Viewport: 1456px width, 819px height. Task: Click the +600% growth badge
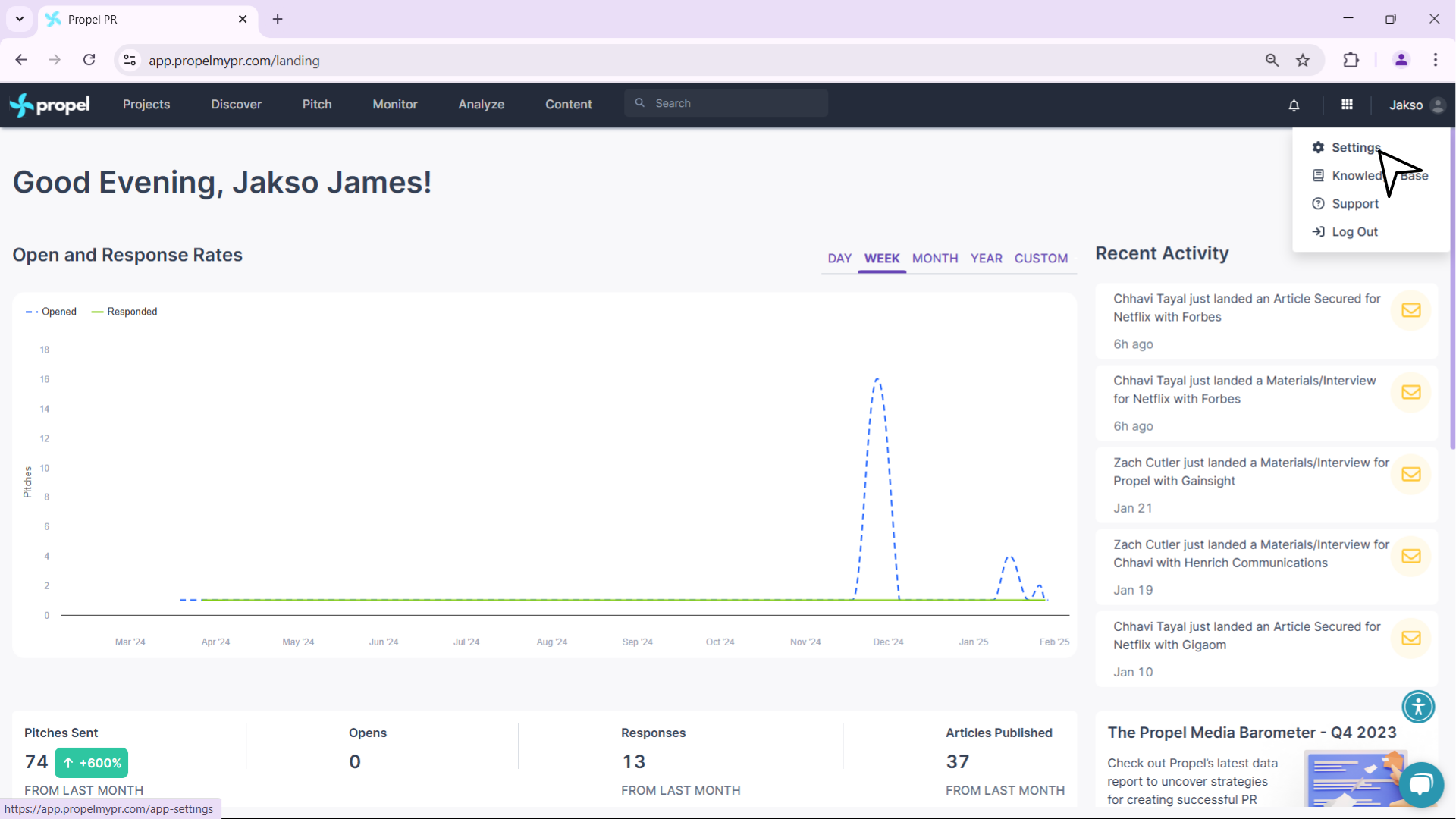[x=91, y=763]
